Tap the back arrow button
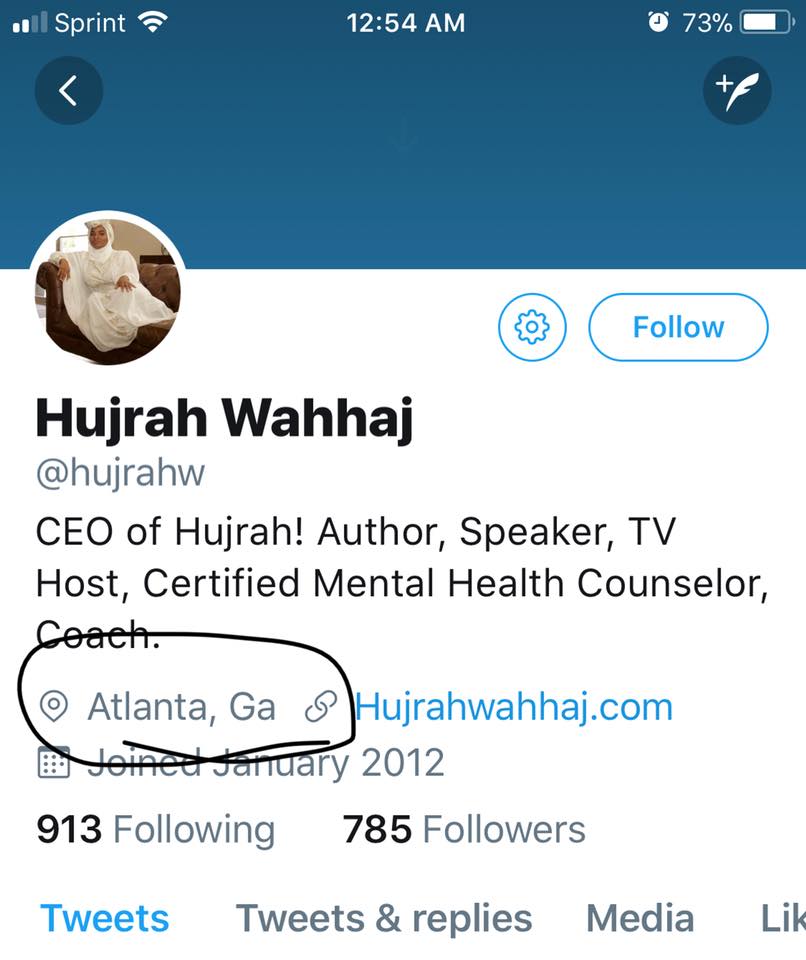The width and height of the screenshot is (806, 960). [x=69, y=91]
